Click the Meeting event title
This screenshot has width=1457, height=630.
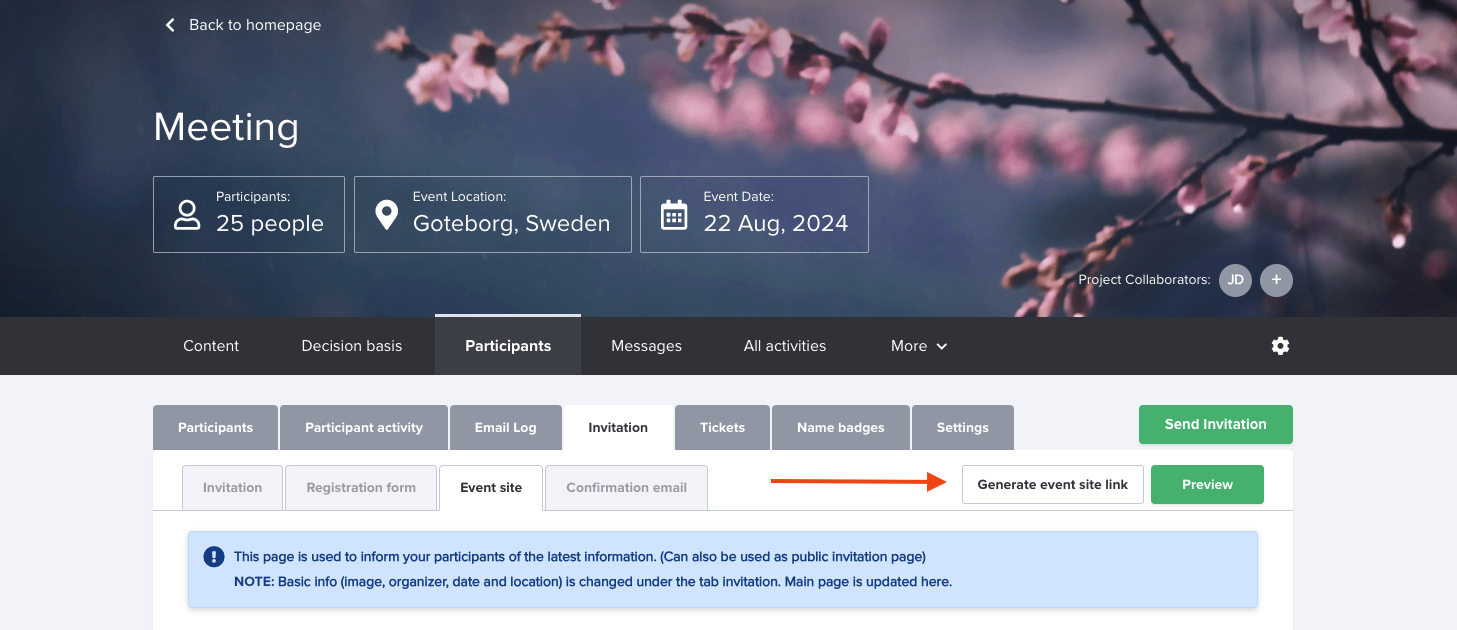pyautogui.click(x=226, y=128)
